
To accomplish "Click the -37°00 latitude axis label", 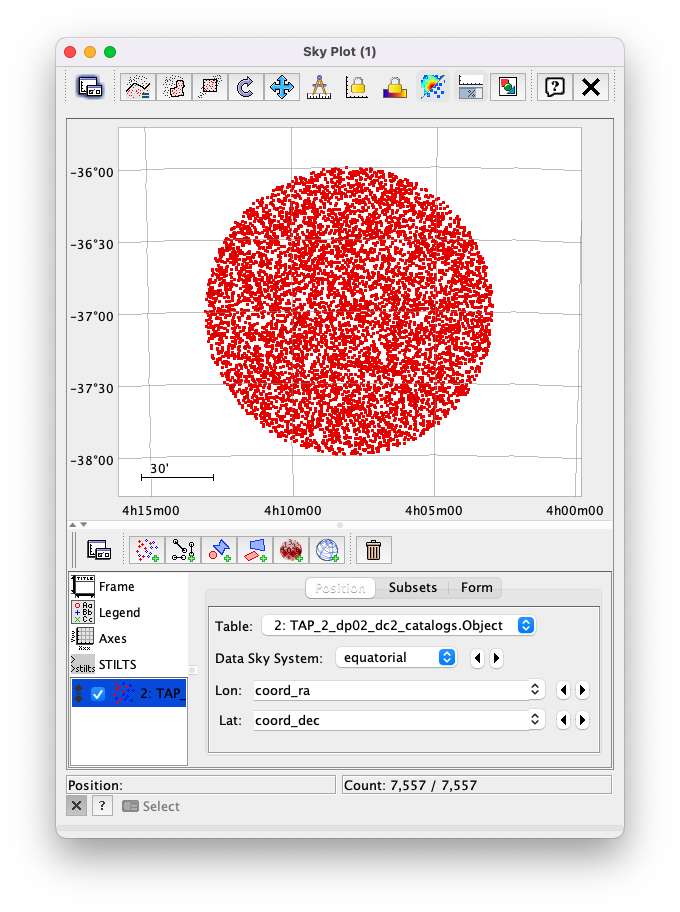I will [x=92, y=316].
